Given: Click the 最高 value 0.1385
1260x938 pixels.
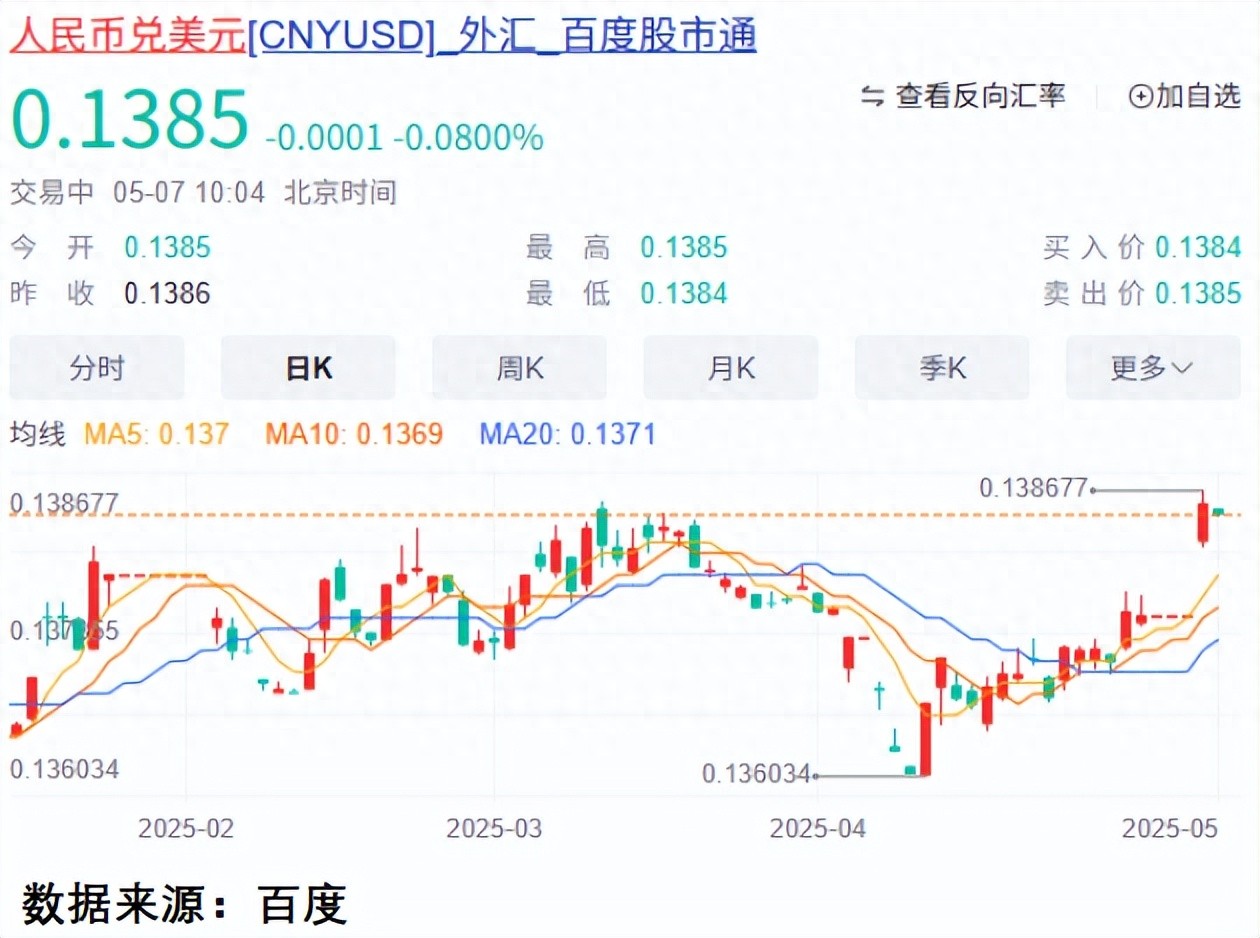Looking at the screenshot, I should [684, 247].
